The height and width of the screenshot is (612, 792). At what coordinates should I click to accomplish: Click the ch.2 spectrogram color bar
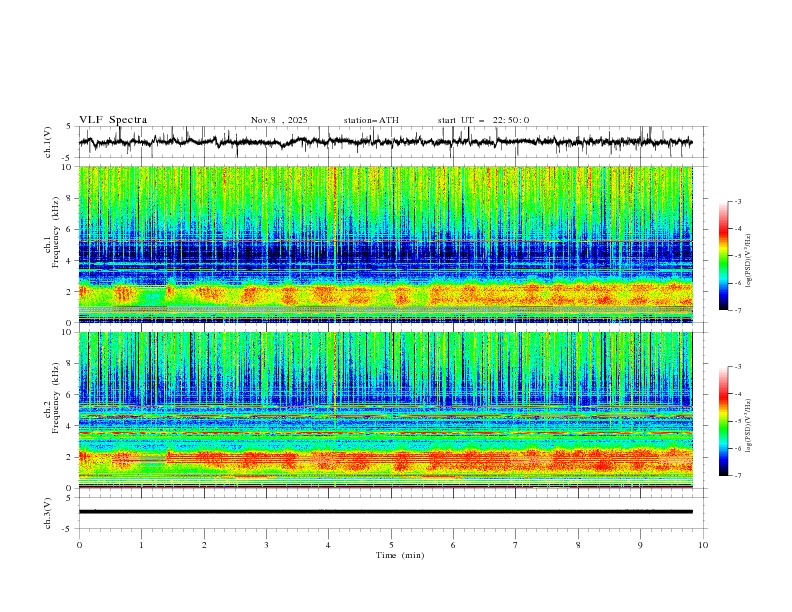pyautogui.click(x=723, y=421)
